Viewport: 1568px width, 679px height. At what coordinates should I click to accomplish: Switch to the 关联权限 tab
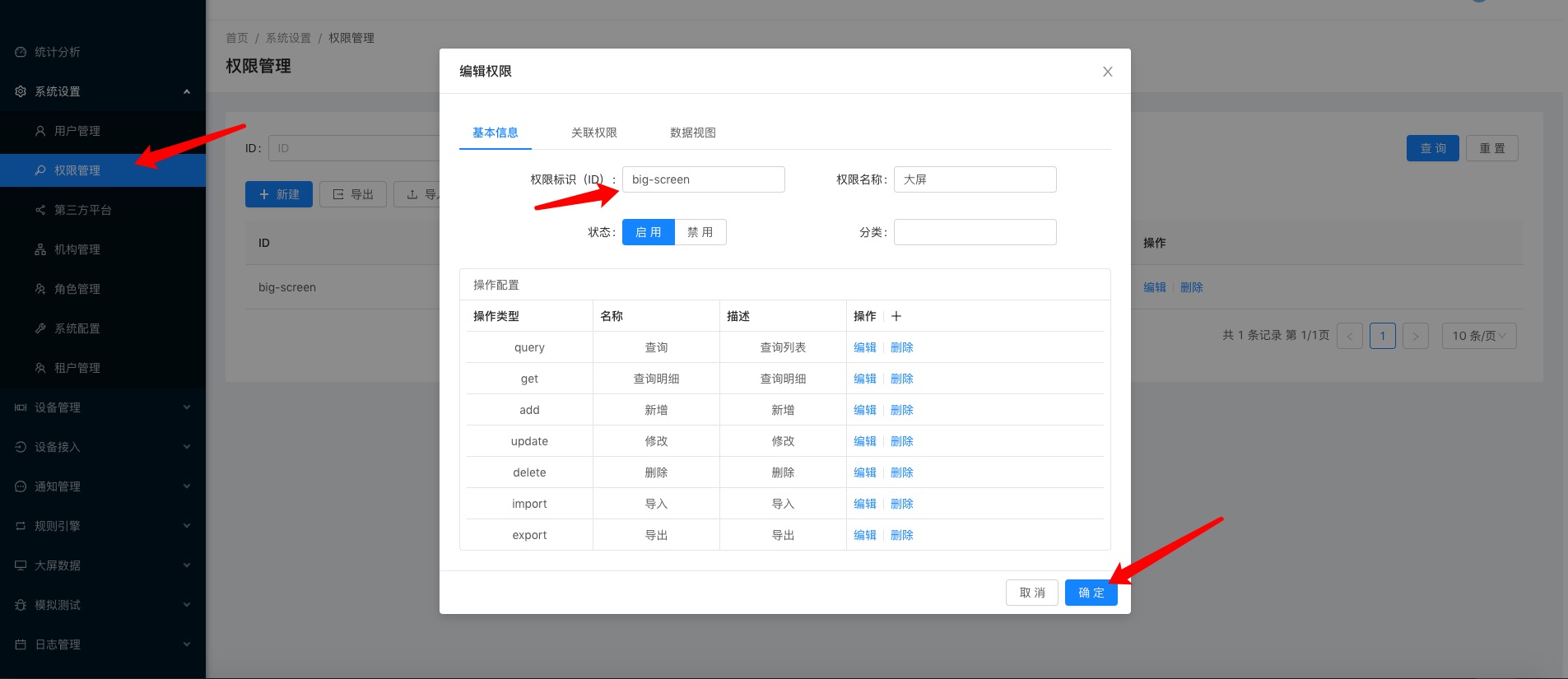click(593, 133)
